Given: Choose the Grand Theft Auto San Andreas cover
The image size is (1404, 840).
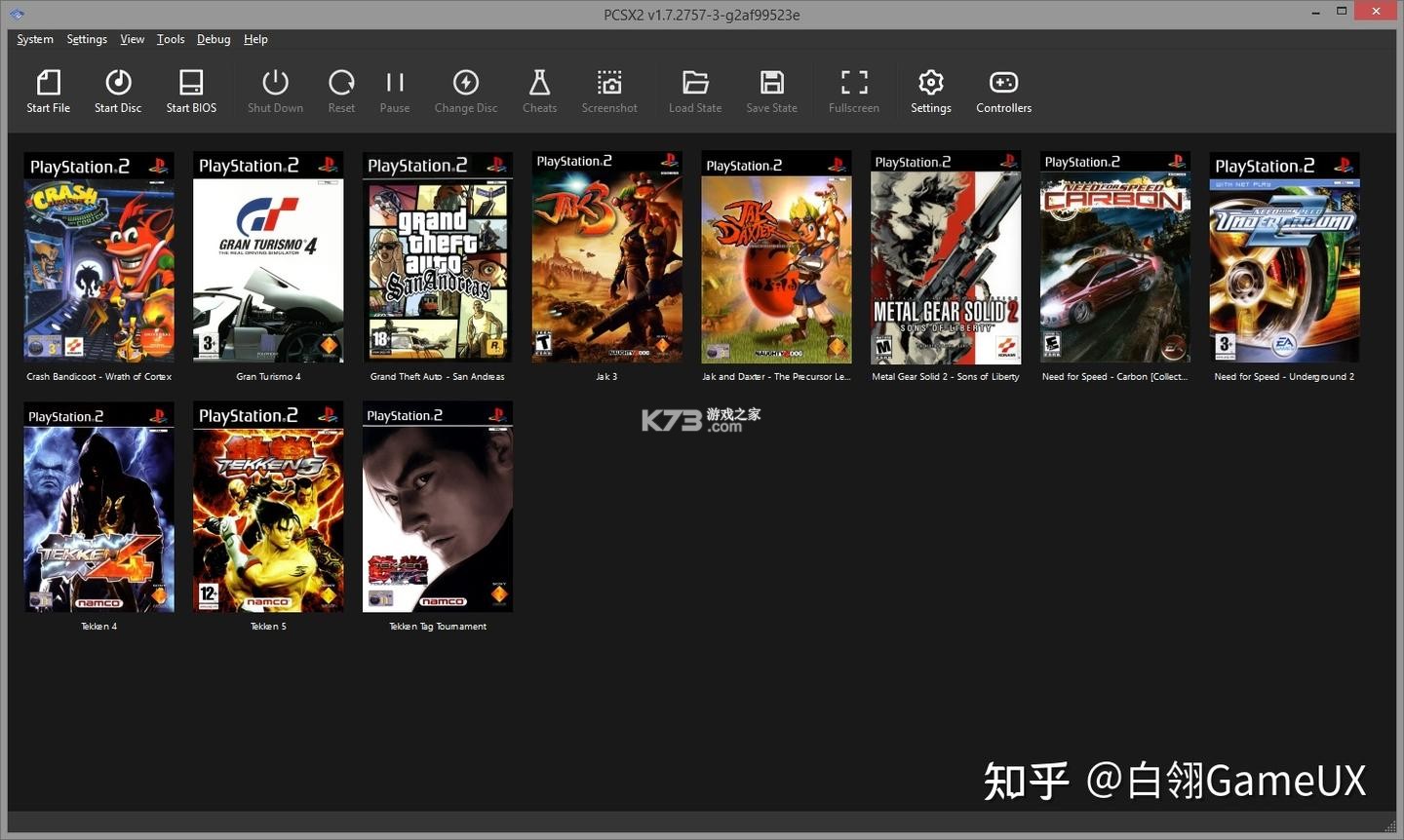Looking at the screenshot, I should [438, 257].
